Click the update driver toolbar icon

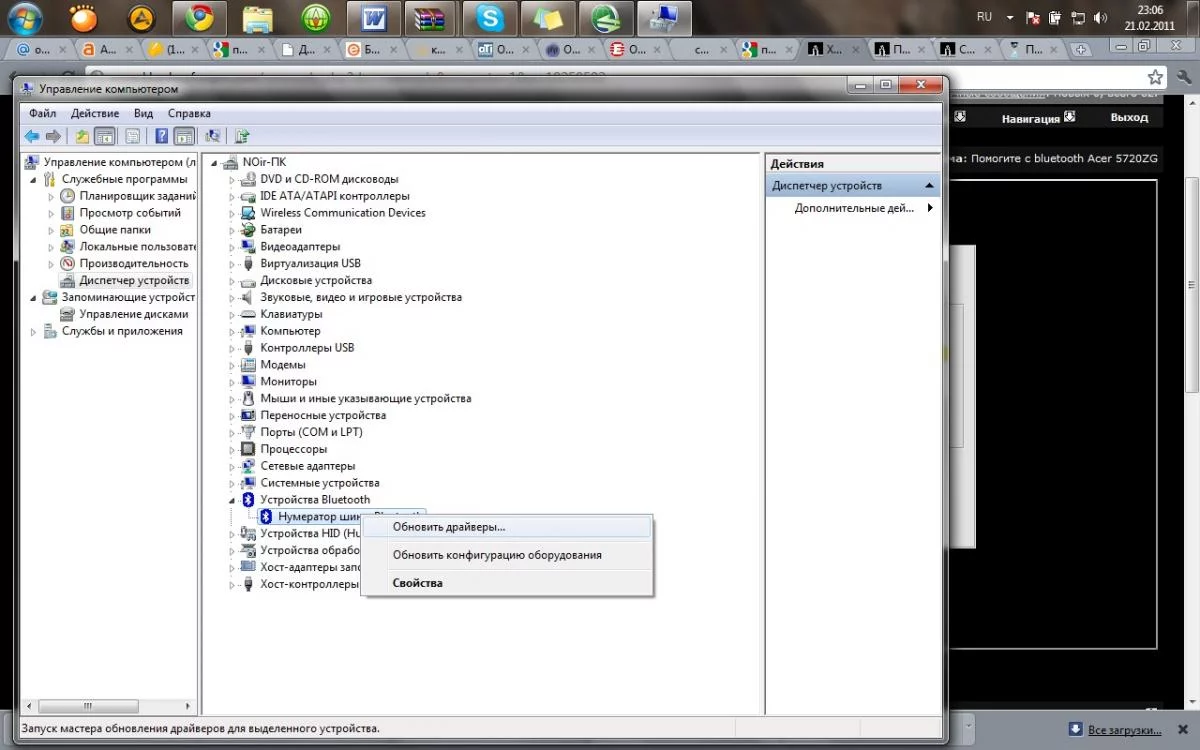[x=241, y=136]
